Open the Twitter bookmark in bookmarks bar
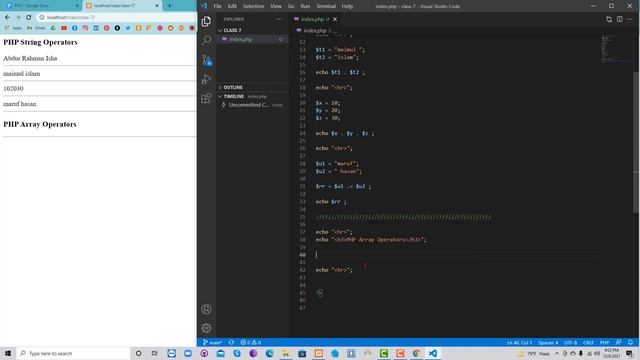The height and width of the screenshot is (360, 640). (128, 28)
